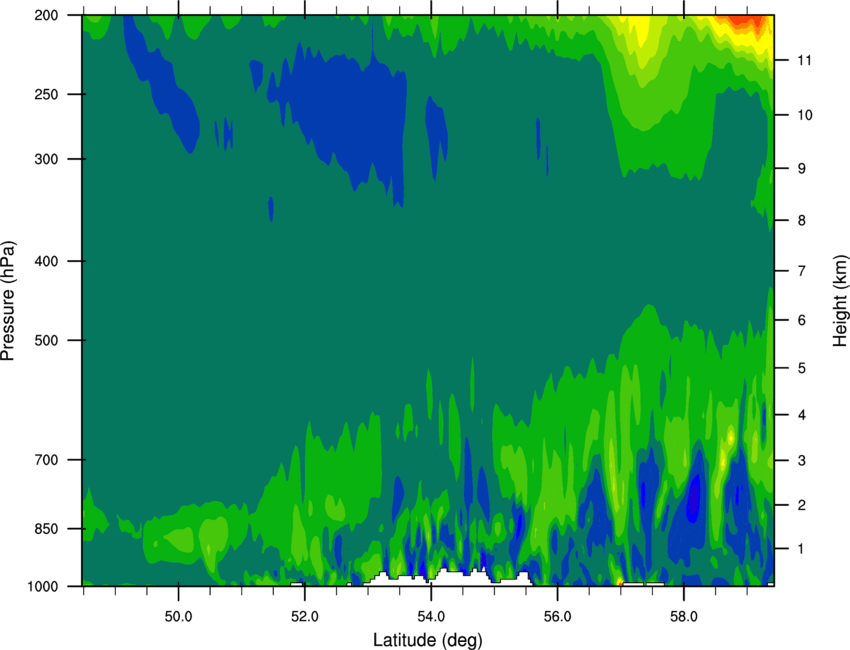Pick the 2 km height label
The width and height of the screenshot is (850, 650).
[x=802, y=505]
